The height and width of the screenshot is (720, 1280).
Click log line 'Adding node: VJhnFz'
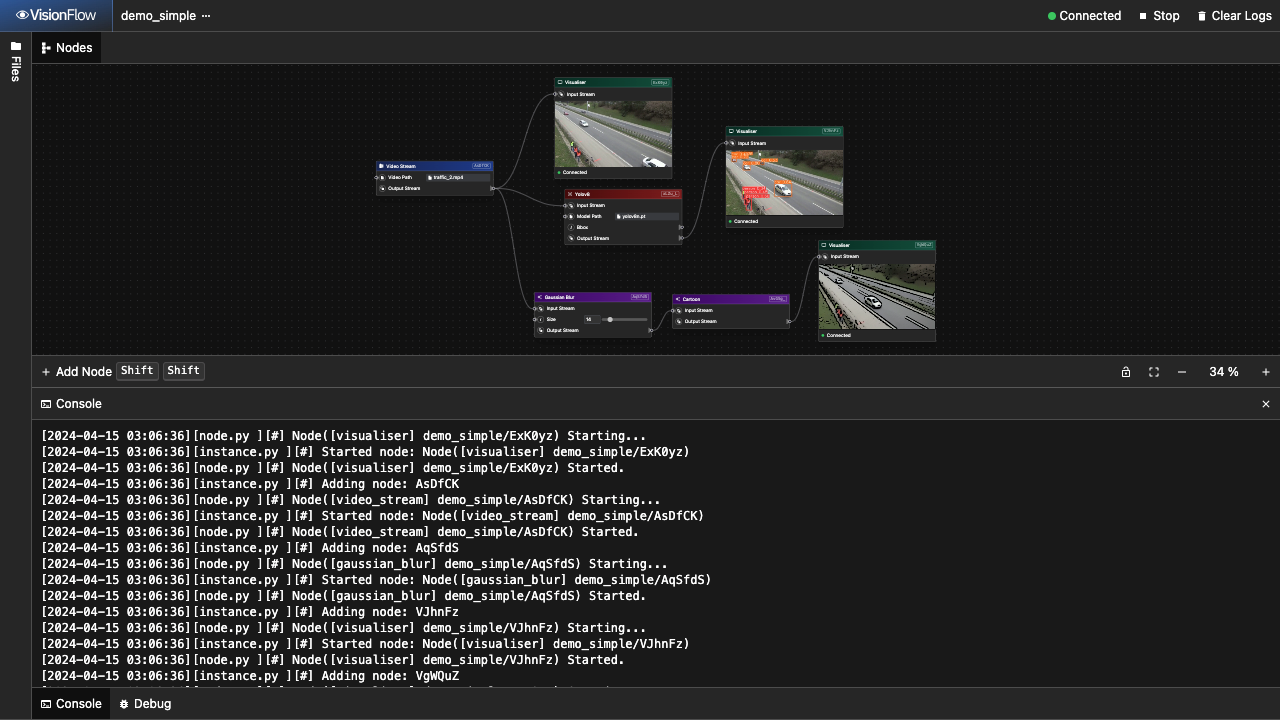(249, 612)
